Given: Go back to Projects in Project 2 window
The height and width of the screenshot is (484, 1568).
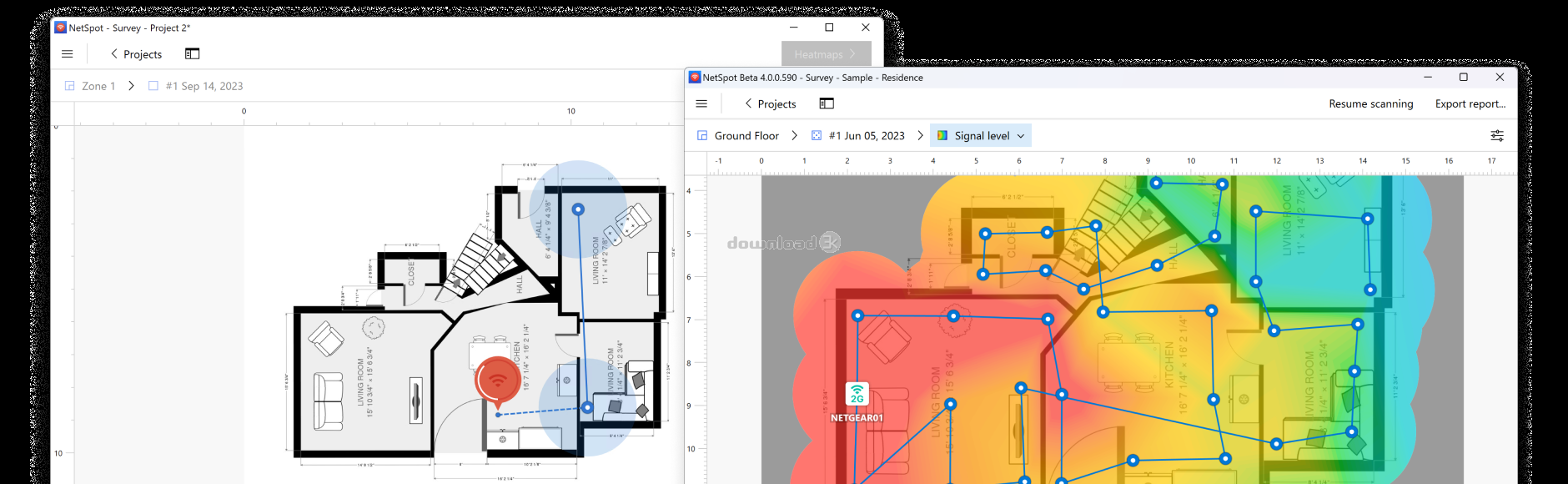Looking at the screenshot, I should [x=136, y=54].
